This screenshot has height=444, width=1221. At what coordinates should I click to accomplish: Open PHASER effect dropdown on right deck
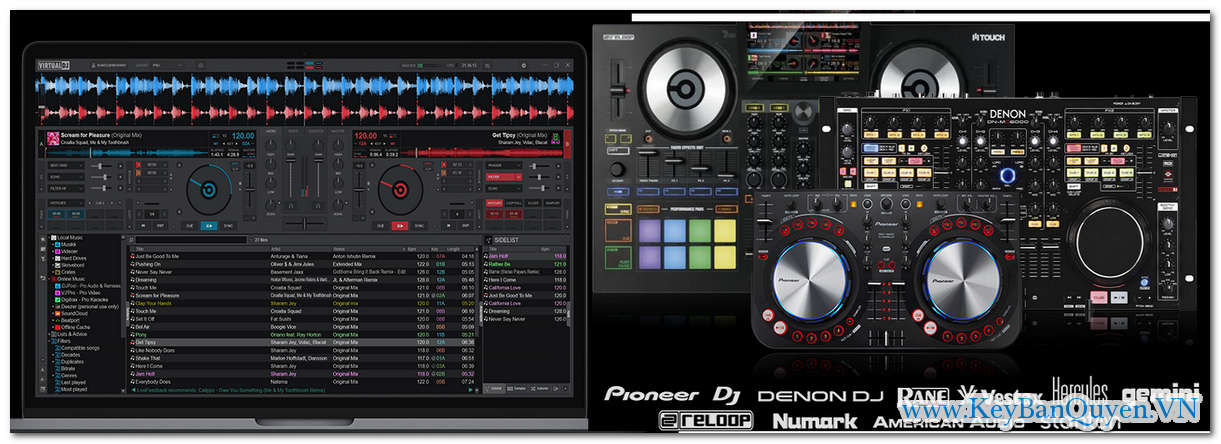(x=504, y=165)
